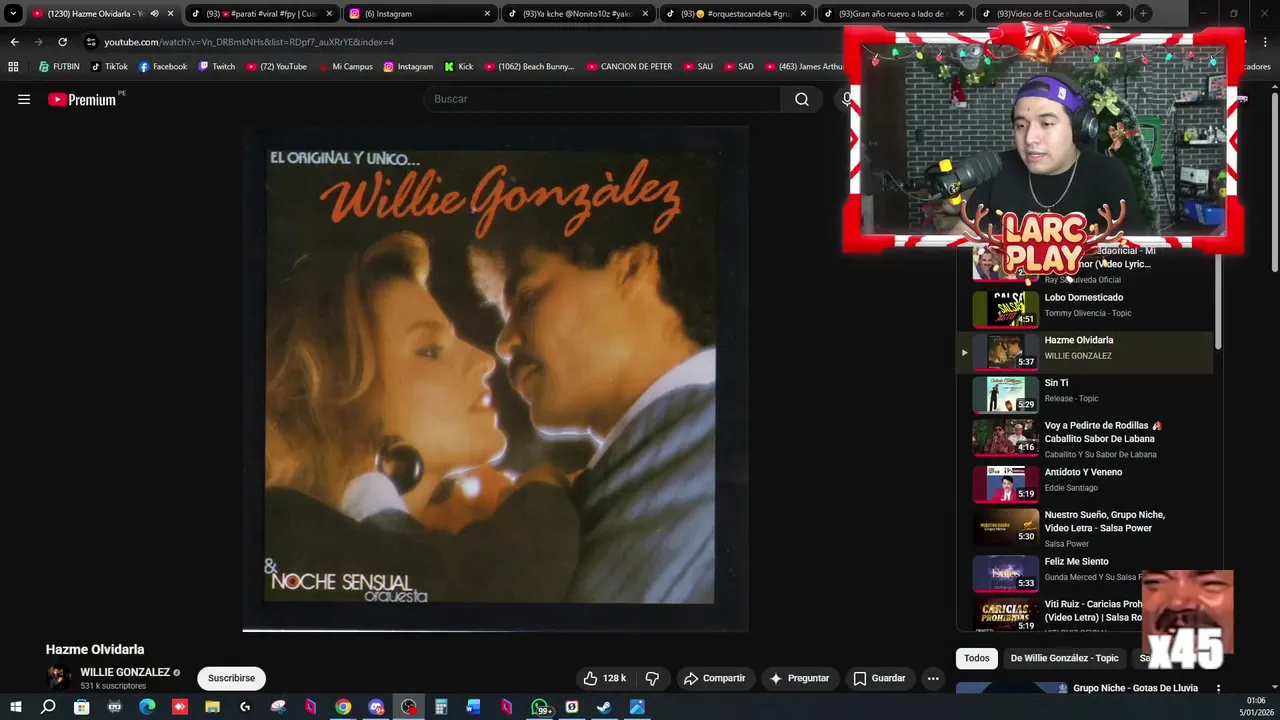
Task: Launch Microsoft Store from the taskbar
Action: (81, 707)
